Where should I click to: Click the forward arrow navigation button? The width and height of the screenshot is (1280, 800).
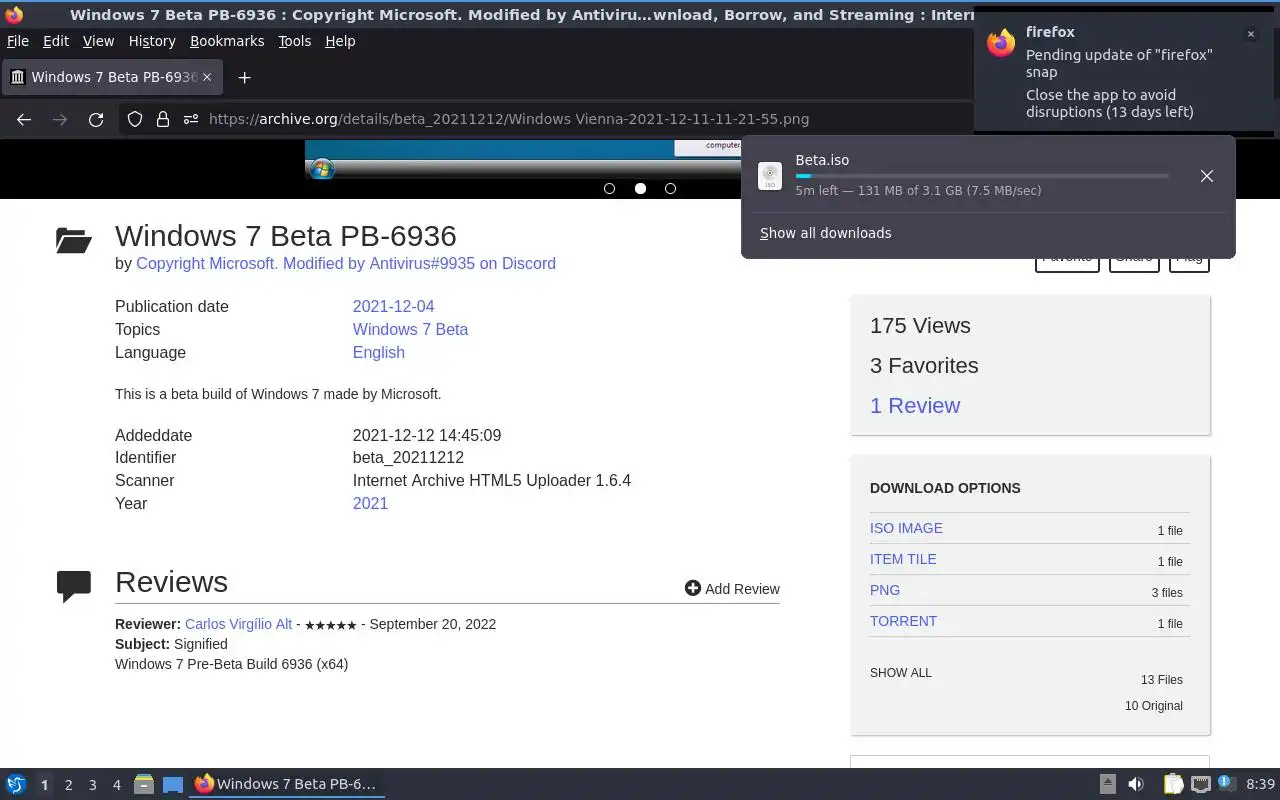pos(60,119)
